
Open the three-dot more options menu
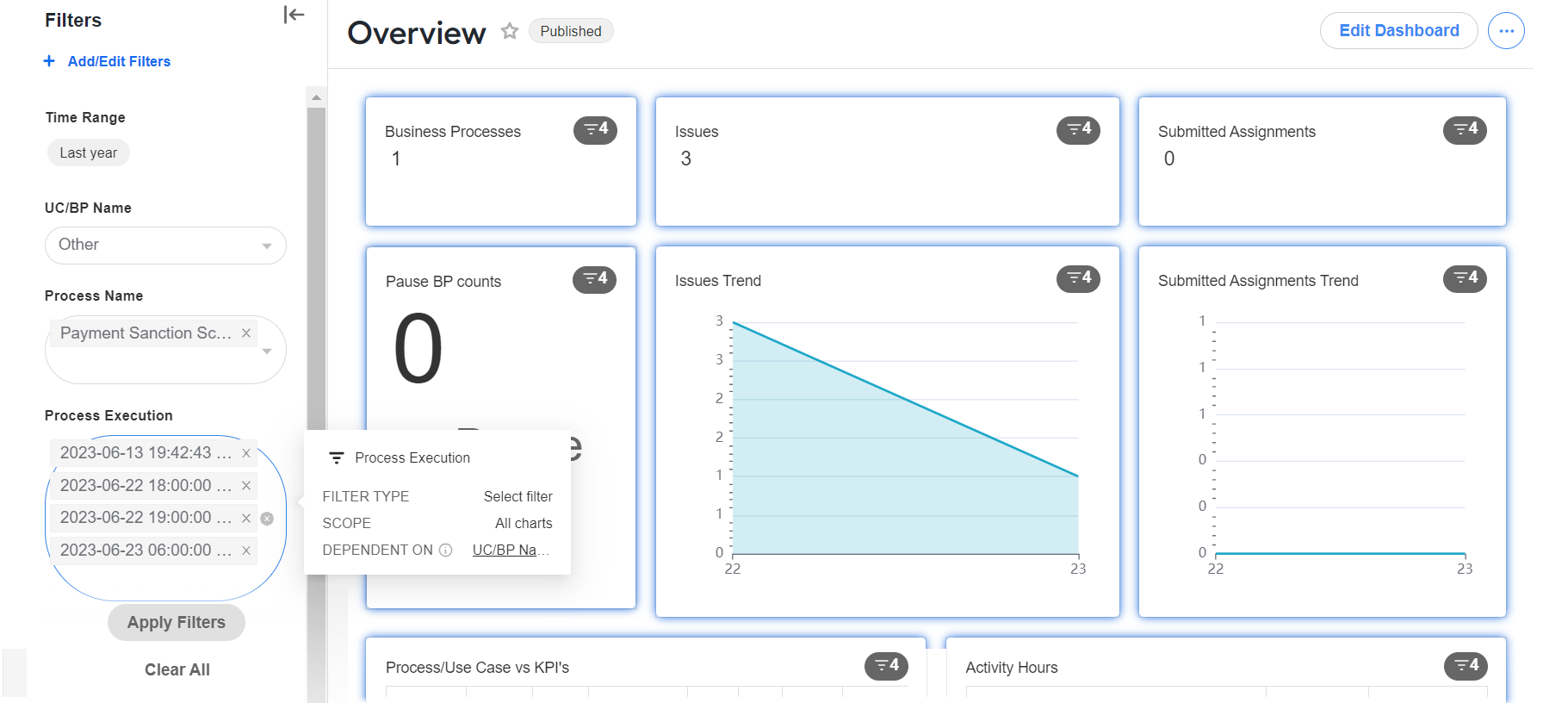pos(1506,31)
